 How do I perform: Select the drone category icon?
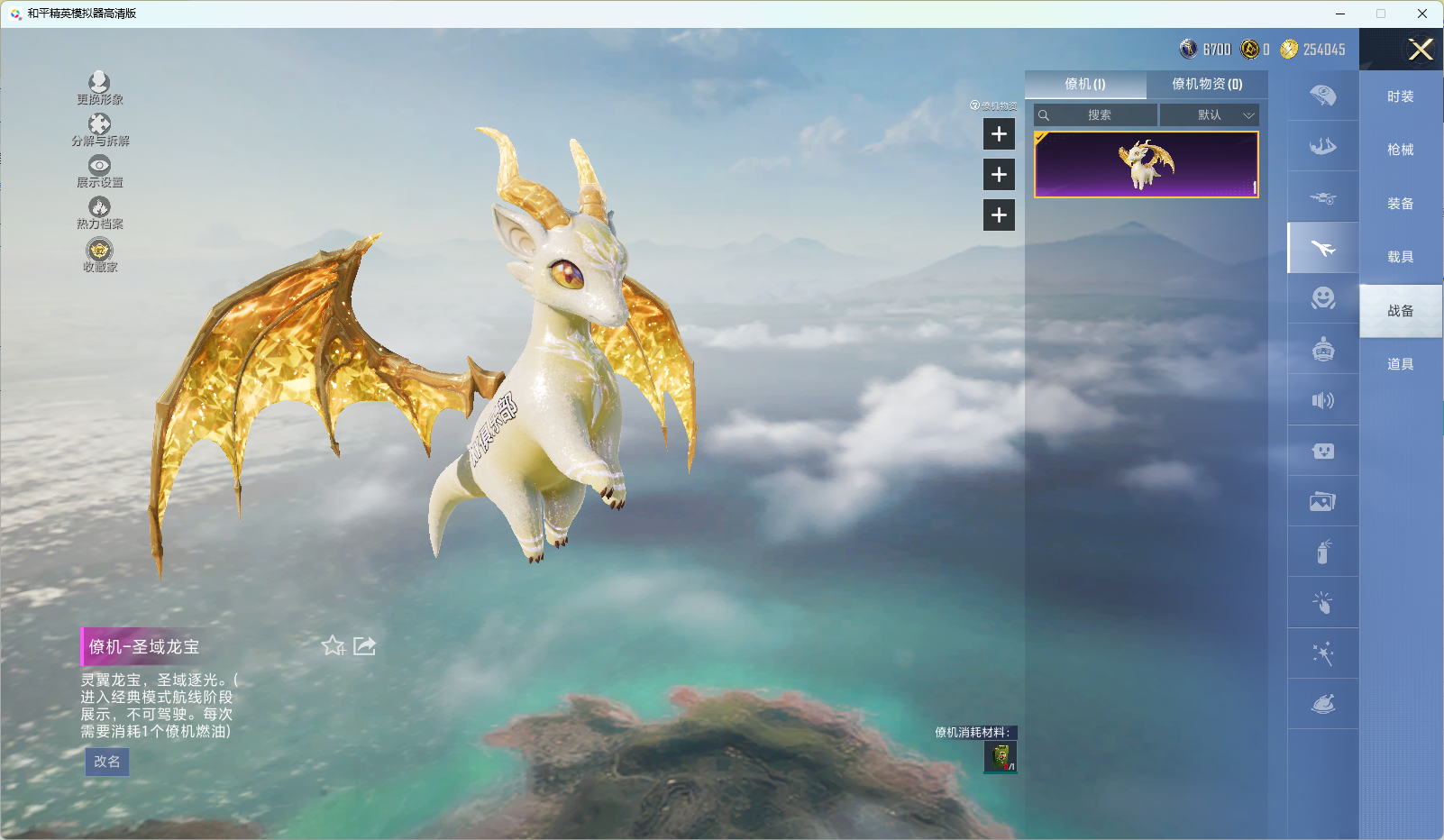coord(1322,197)
